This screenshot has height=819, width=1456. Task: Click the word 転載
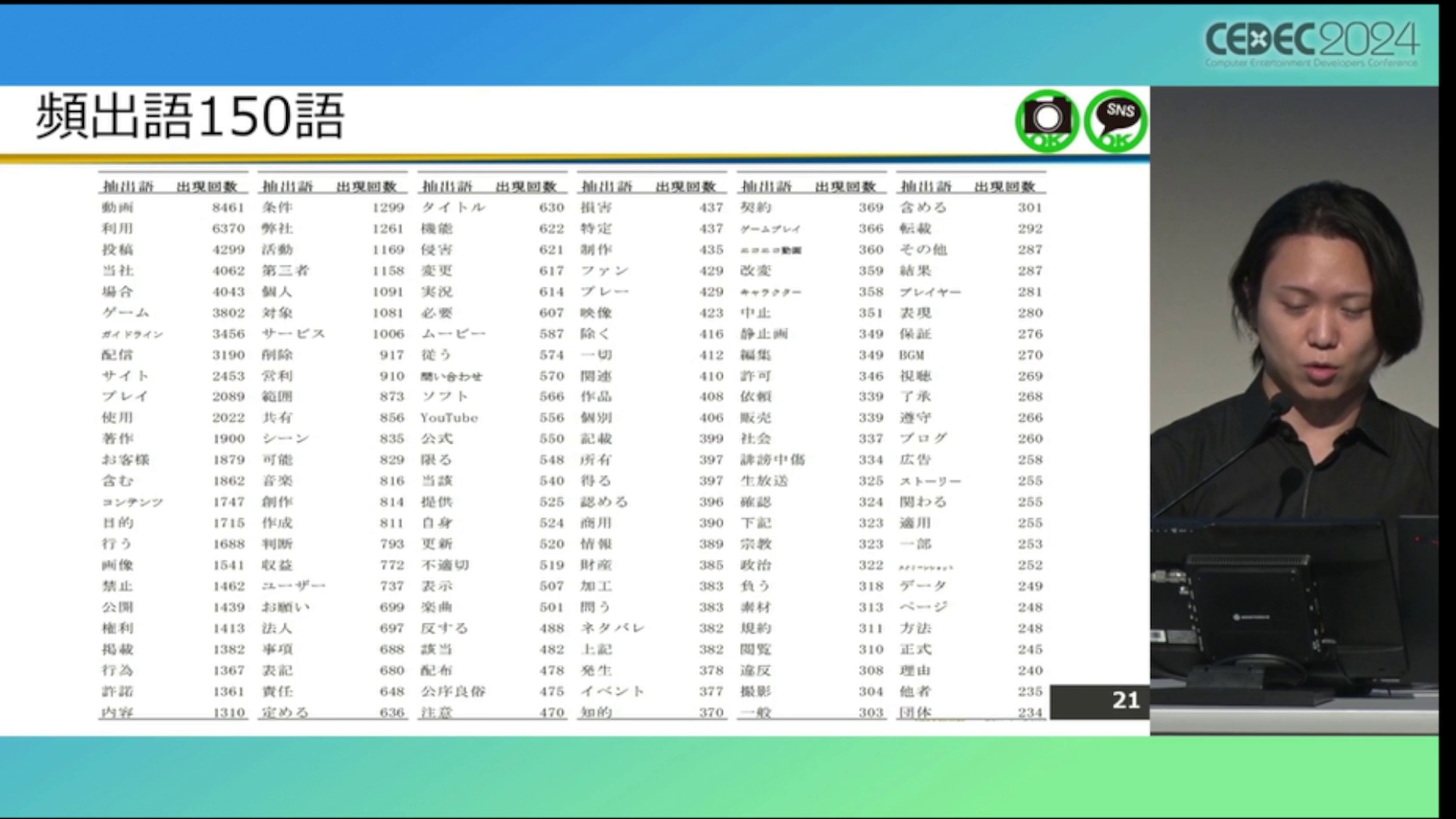tap(915, 228)
